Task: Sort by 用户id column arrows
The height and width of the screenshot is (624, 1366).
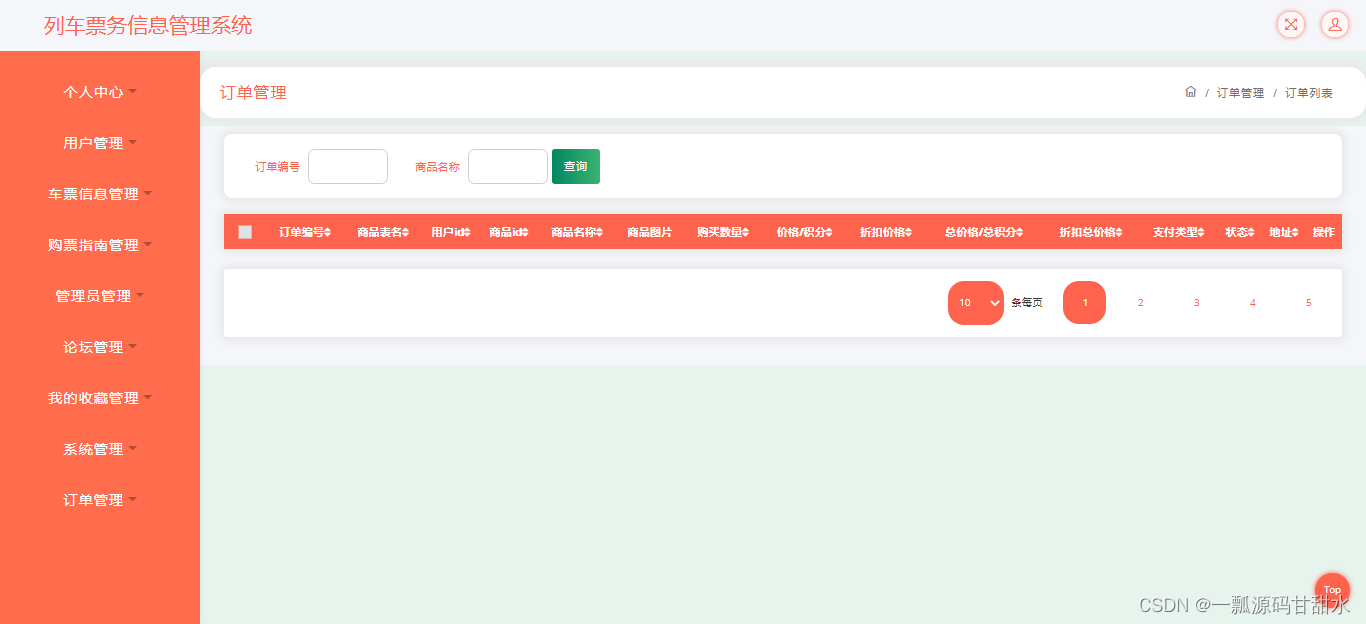Action: [x=466, y=232]
